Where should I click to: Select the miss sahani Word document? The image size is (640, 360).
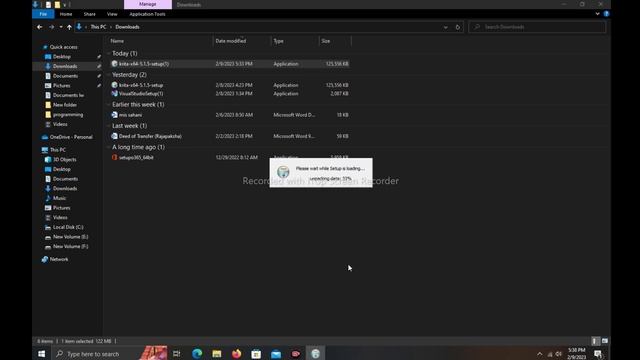pos(130,115)
